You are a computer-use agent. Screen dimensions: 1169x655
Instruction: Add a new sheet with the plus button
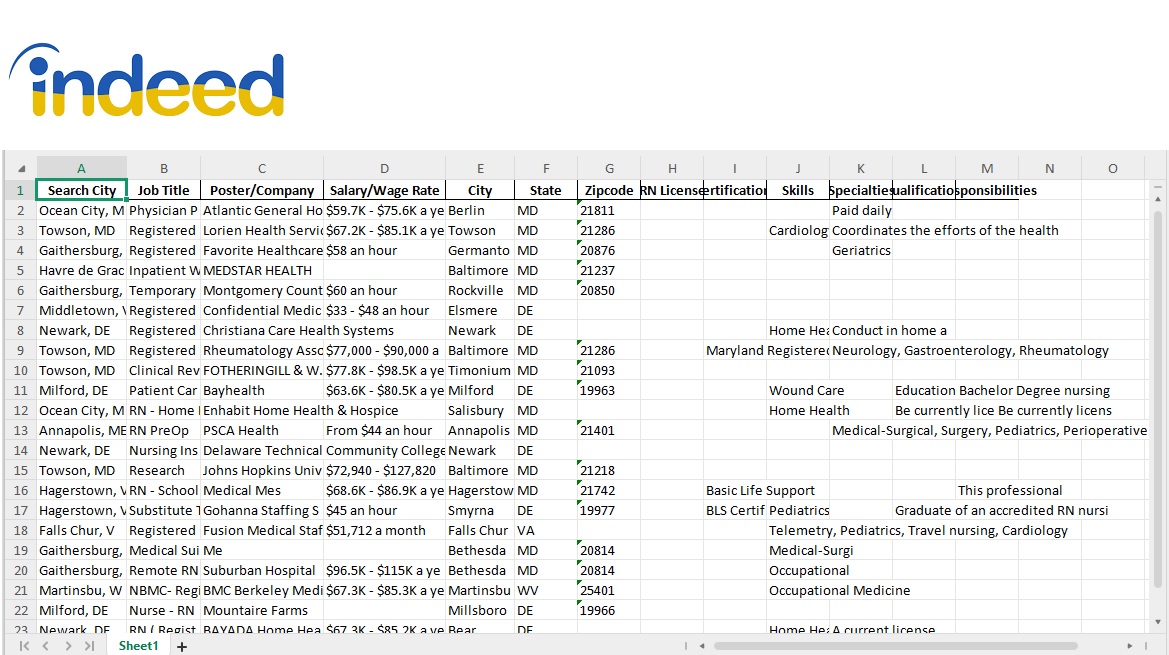182,647
